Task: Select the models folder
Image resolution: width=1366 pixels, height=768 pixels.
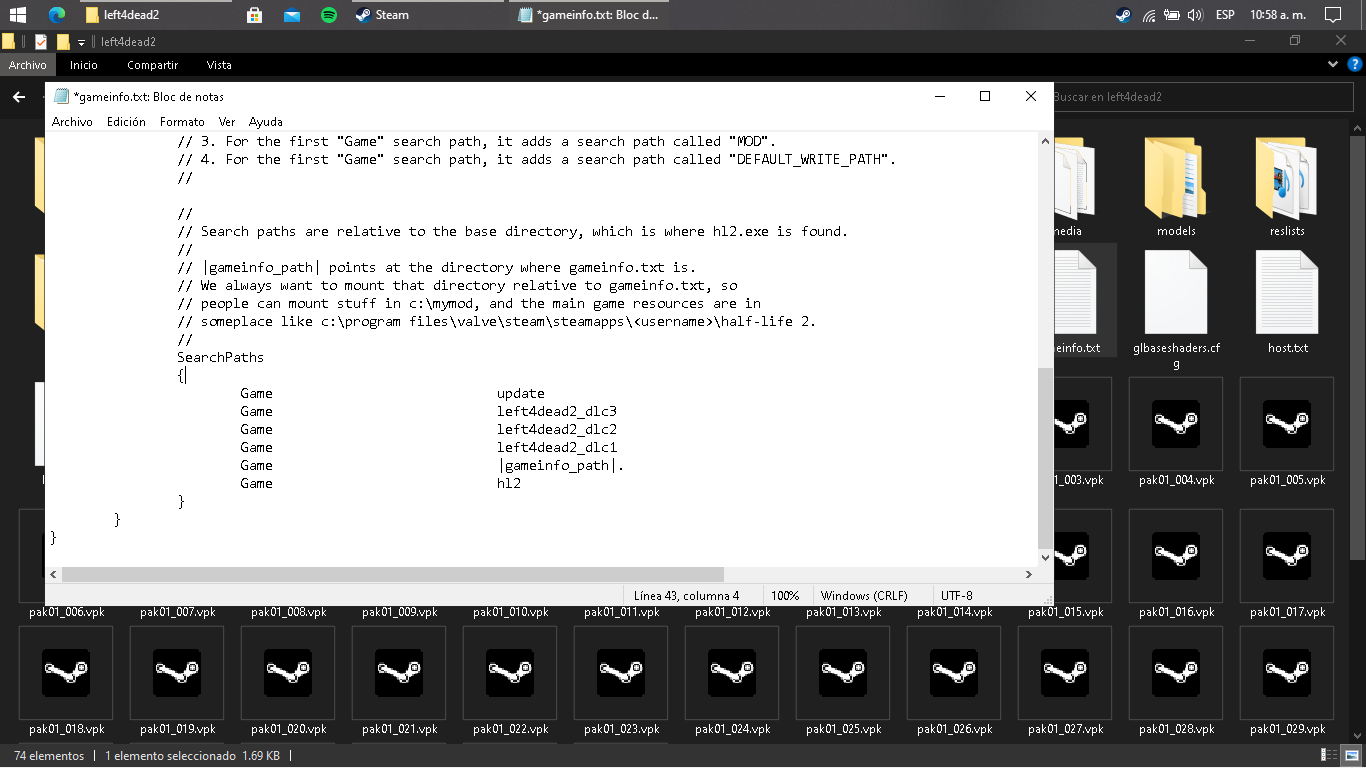Action: pos(1176,186)
